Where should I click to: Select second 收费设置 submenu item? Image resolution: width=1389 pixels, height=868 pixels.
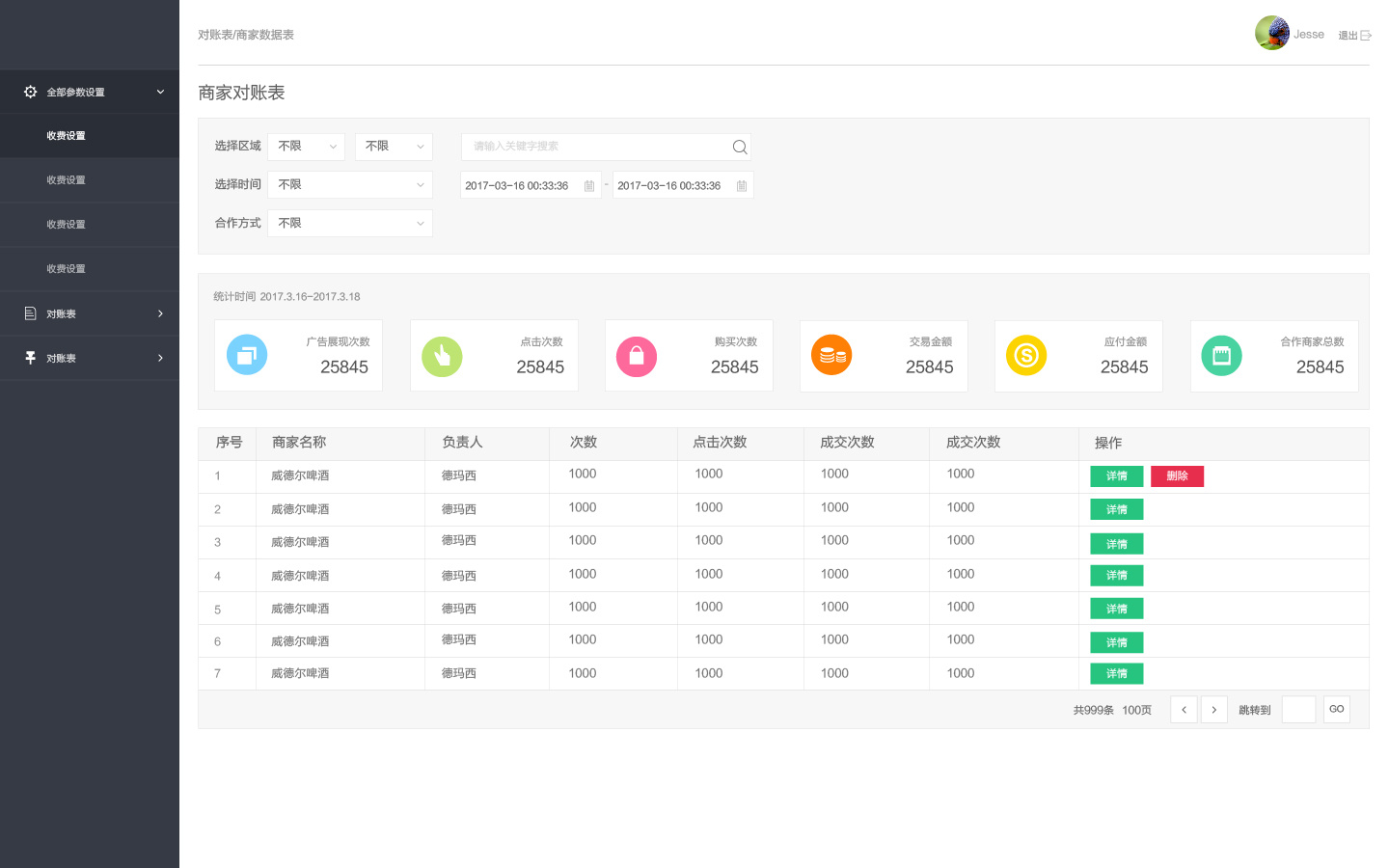point(90,180)
